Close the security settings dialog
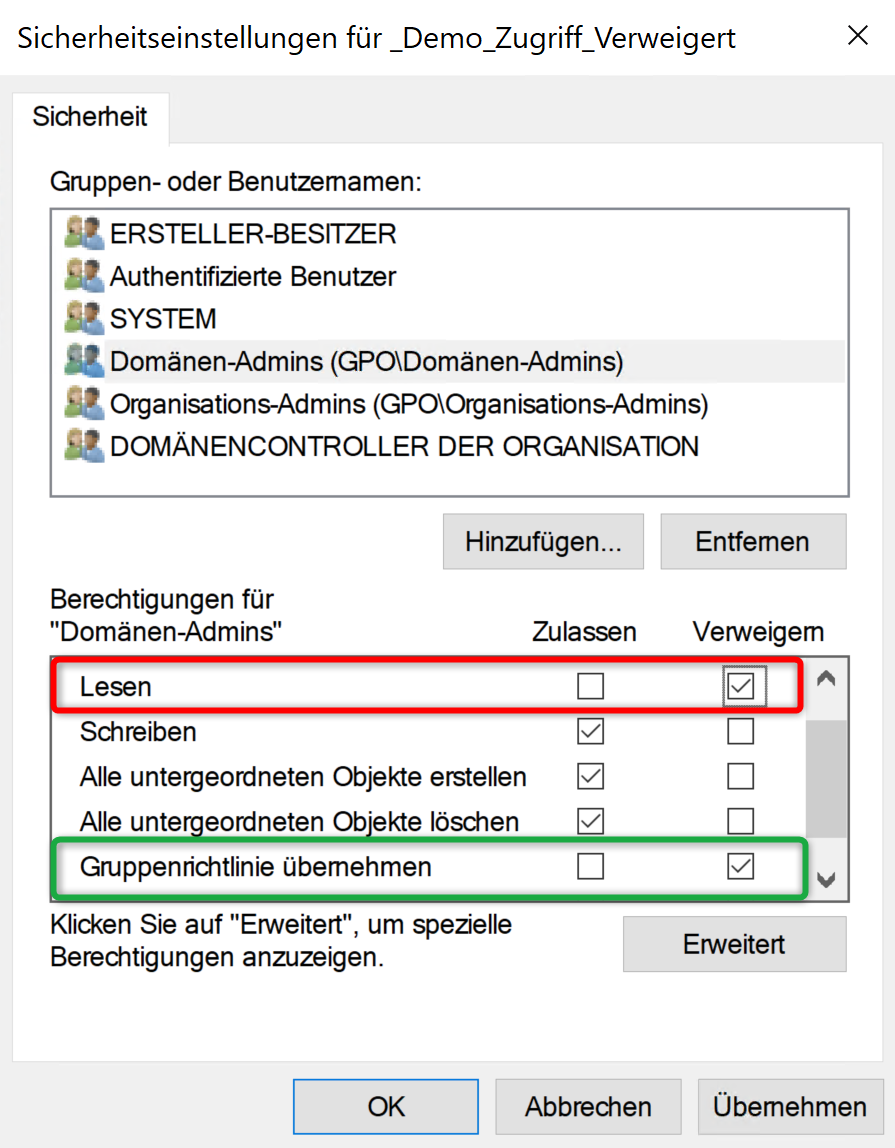 [857, 37]
